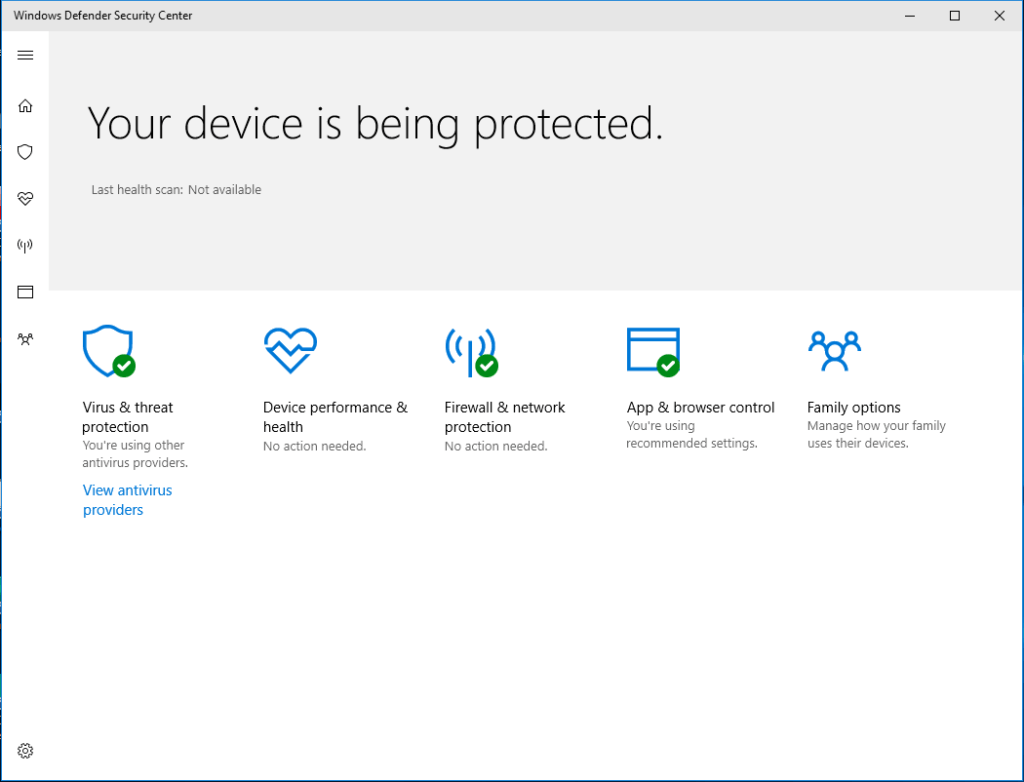Go to Home in the sidebar
The width and height of the screenshot is (1024, 782).
point(25,106)
